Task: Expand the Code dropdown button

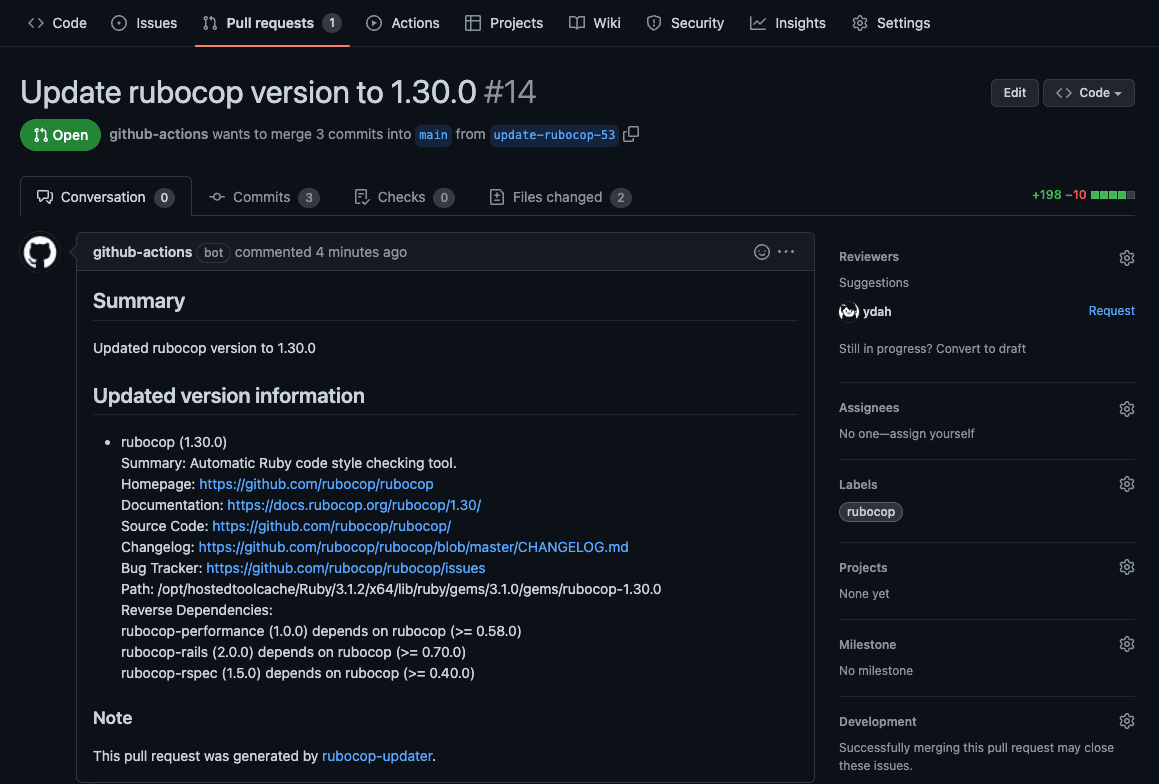Action: 1088,93
